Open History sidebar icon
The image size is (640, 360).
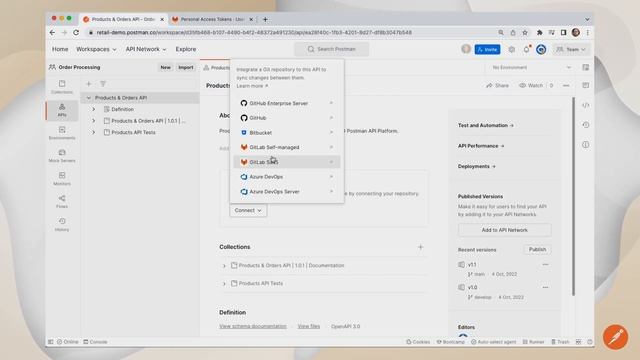click(62, 224)
